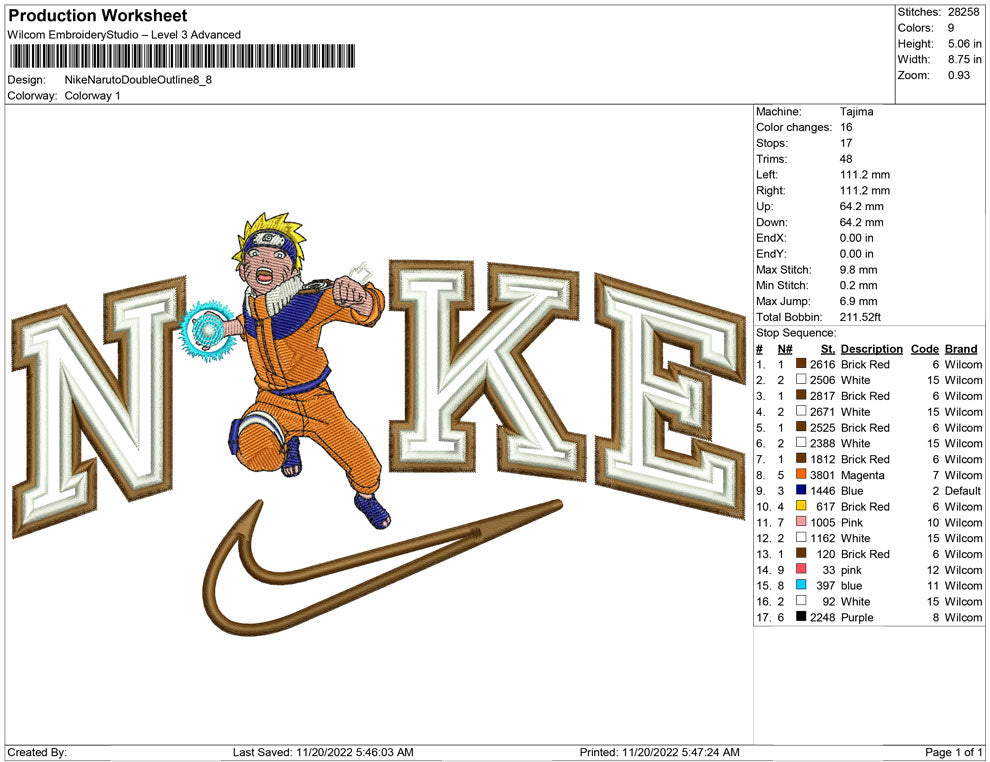Click the Brand column header
Image resolution: width=990 pixels, height=762 pixels.
pyautogui.click(x=961, y=349)
